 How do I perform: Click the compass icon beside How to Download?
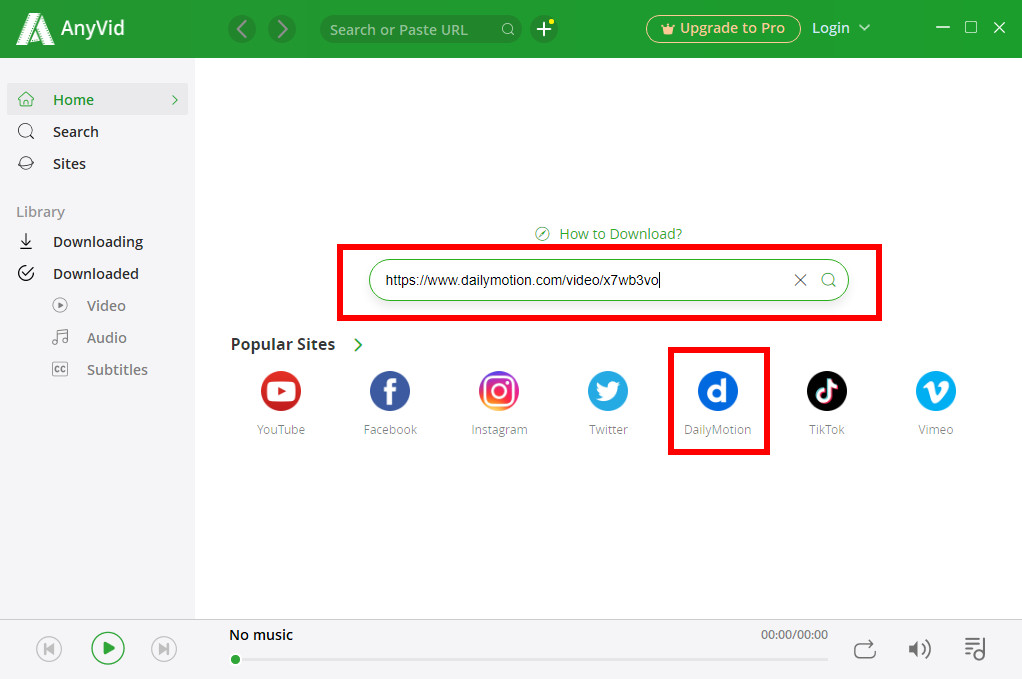542,234
